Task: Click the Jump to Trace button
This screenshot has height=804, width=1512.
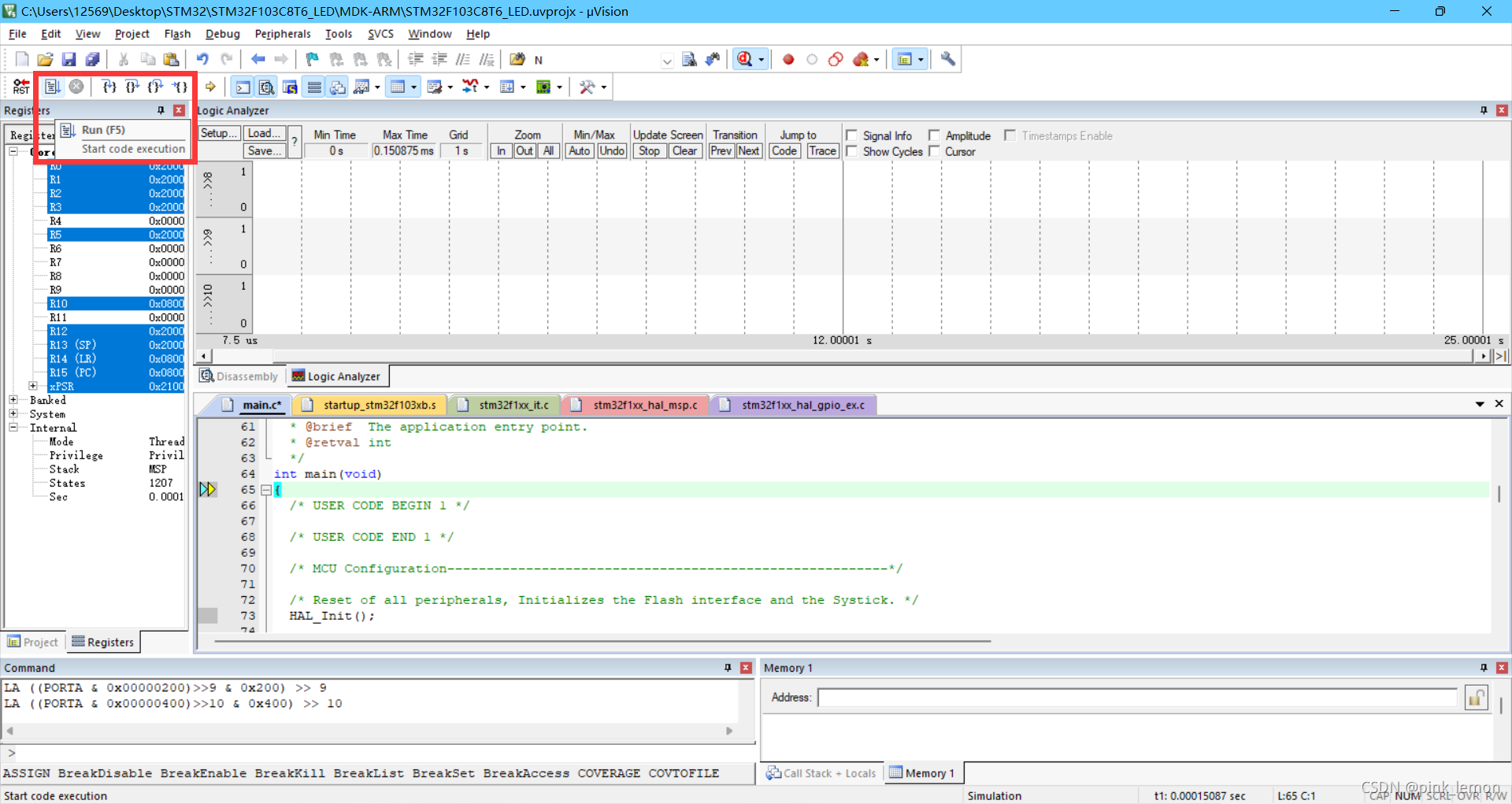Action: click(822, 150)
